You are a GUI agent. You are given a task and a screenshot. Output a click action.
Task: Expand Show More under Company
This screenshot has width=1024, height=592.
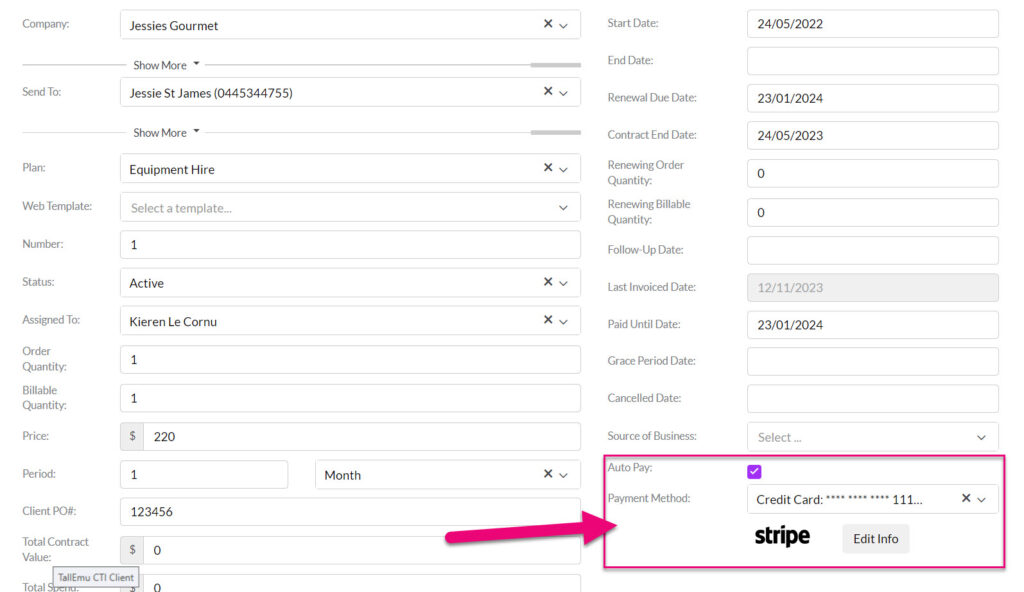coord(166,65)
